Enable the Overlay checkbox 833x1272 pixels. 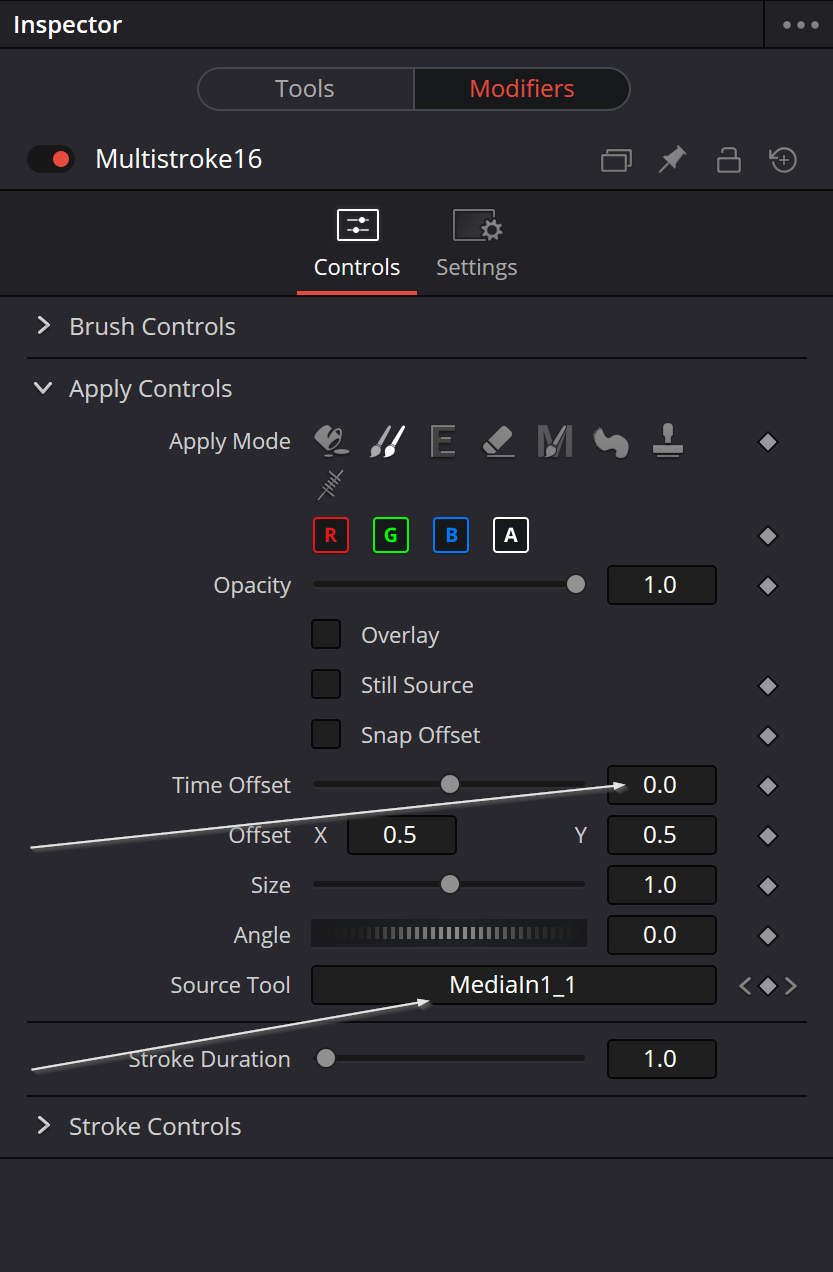326,635
